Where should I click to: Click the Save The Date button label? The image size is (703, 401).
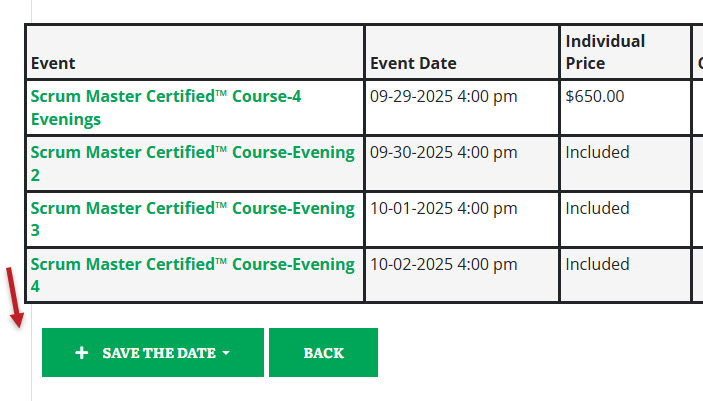point(159,353)
